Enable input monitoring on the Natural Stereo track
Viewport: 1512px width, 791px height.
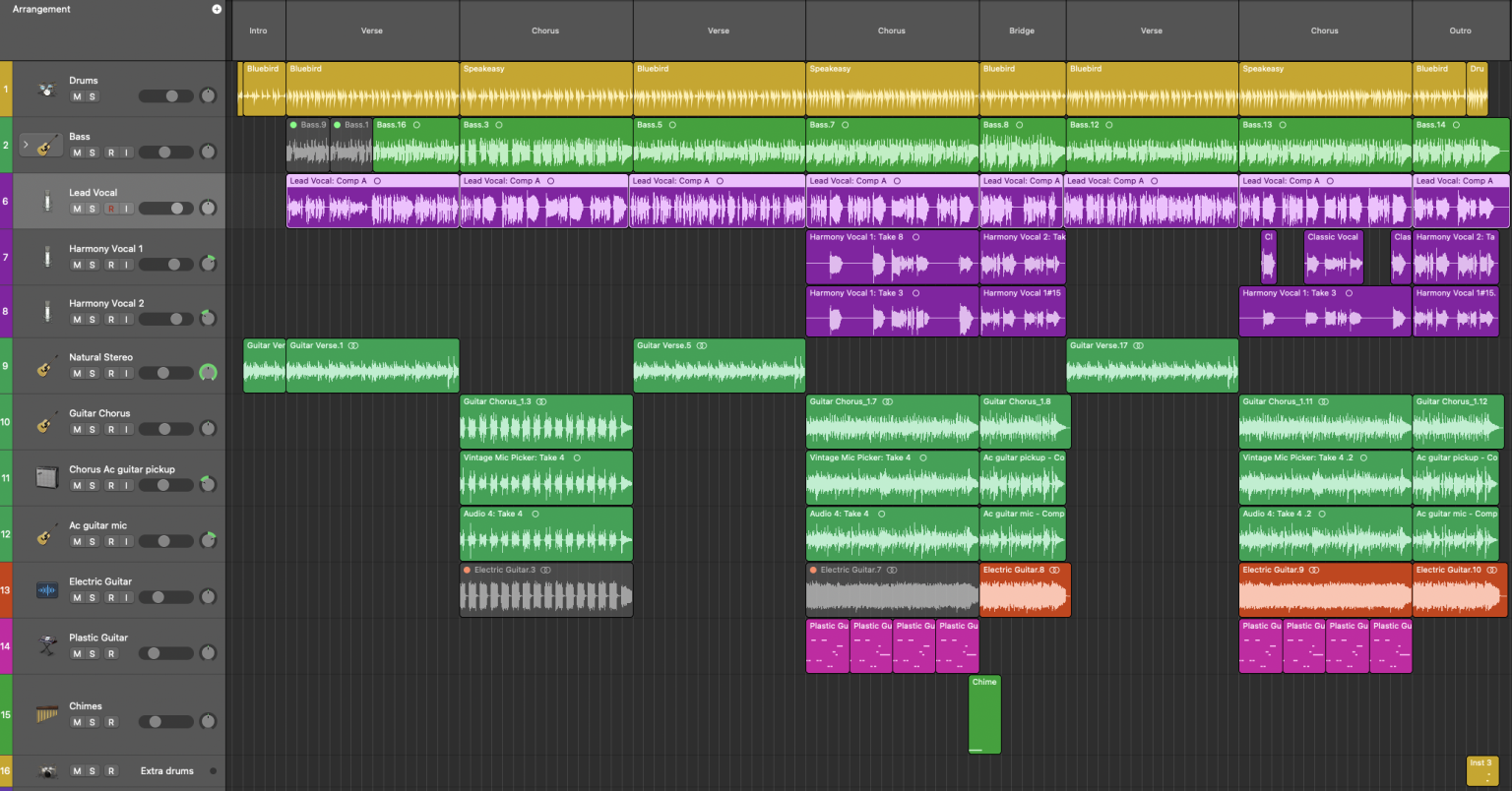[x=126, y=373]
